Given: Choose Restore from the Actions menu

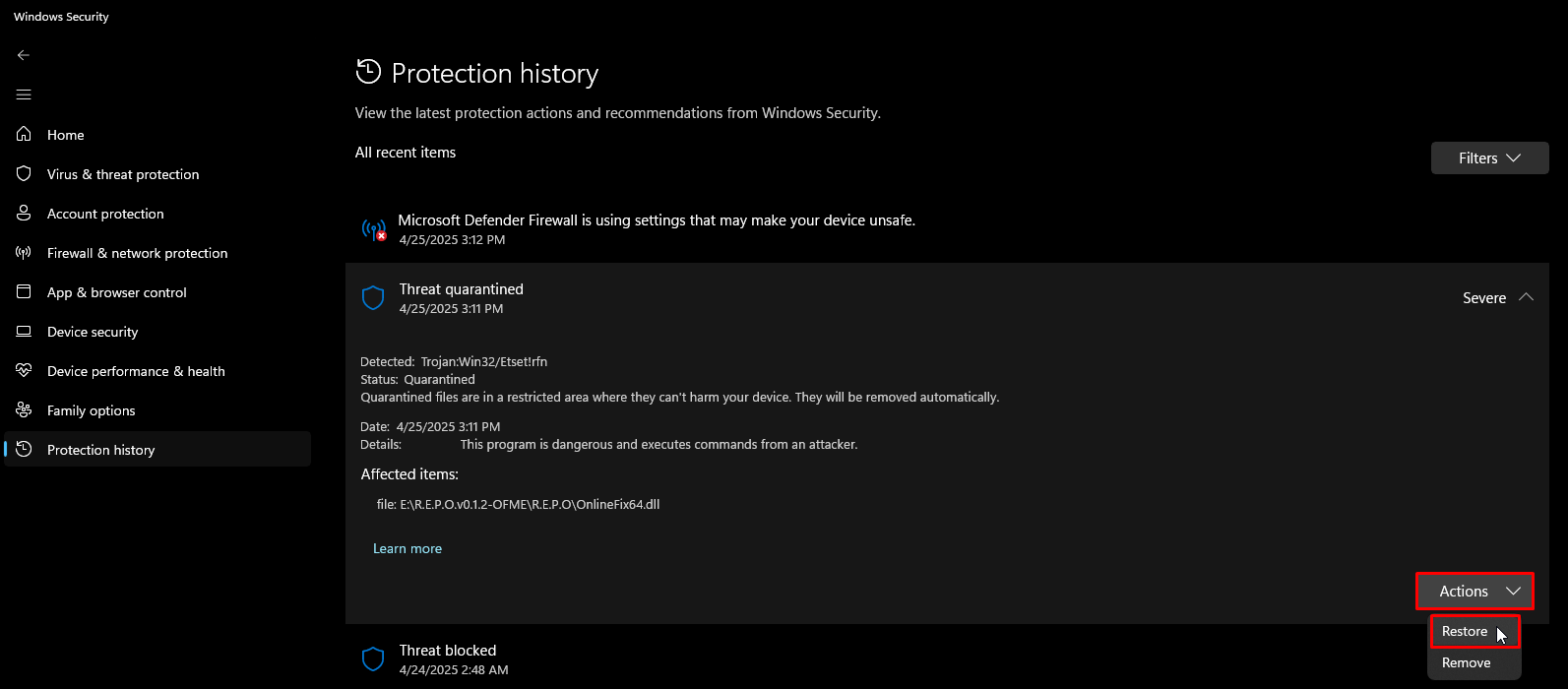Looking at the screenshot, I should [x=1465, y=632].
